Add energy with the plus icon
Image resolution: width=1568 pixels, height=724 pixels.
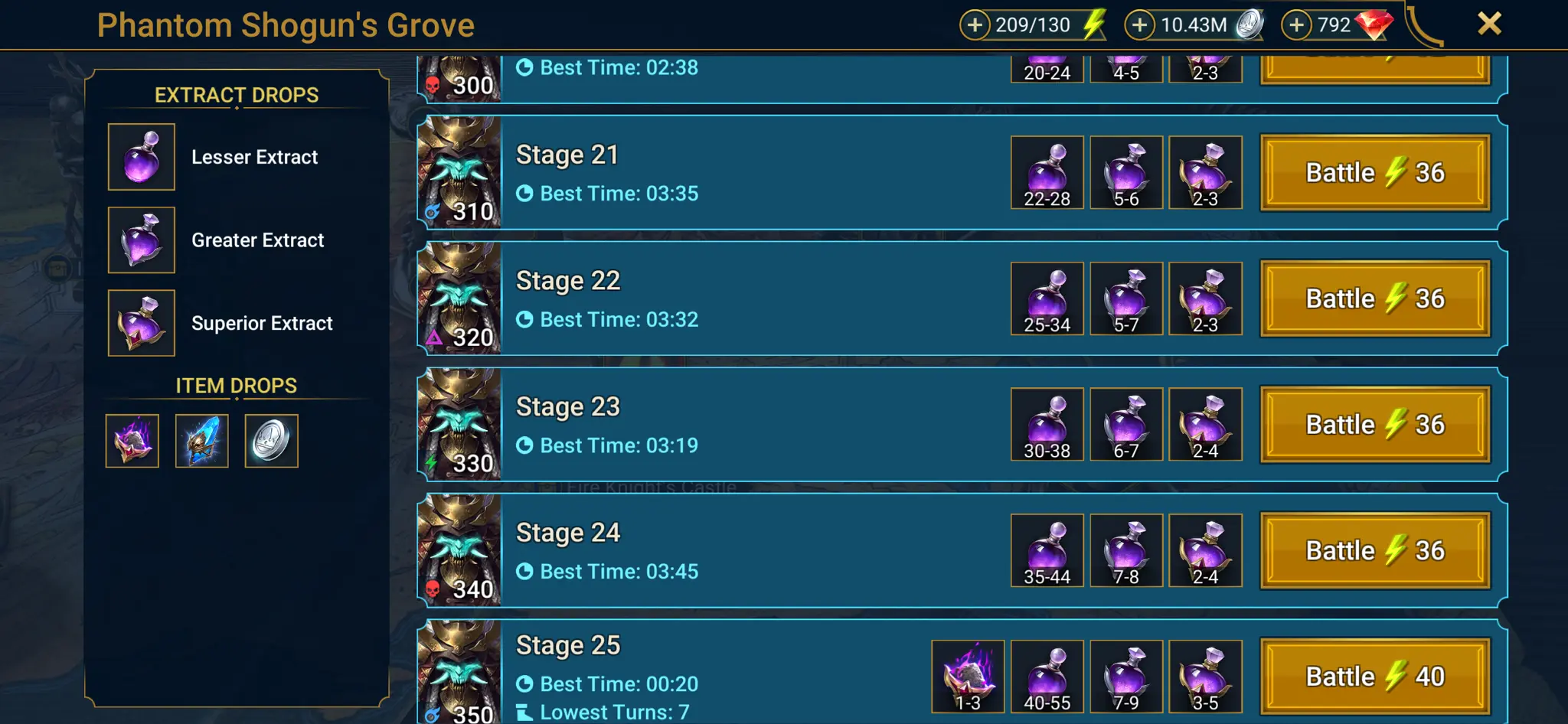[975, 25]
